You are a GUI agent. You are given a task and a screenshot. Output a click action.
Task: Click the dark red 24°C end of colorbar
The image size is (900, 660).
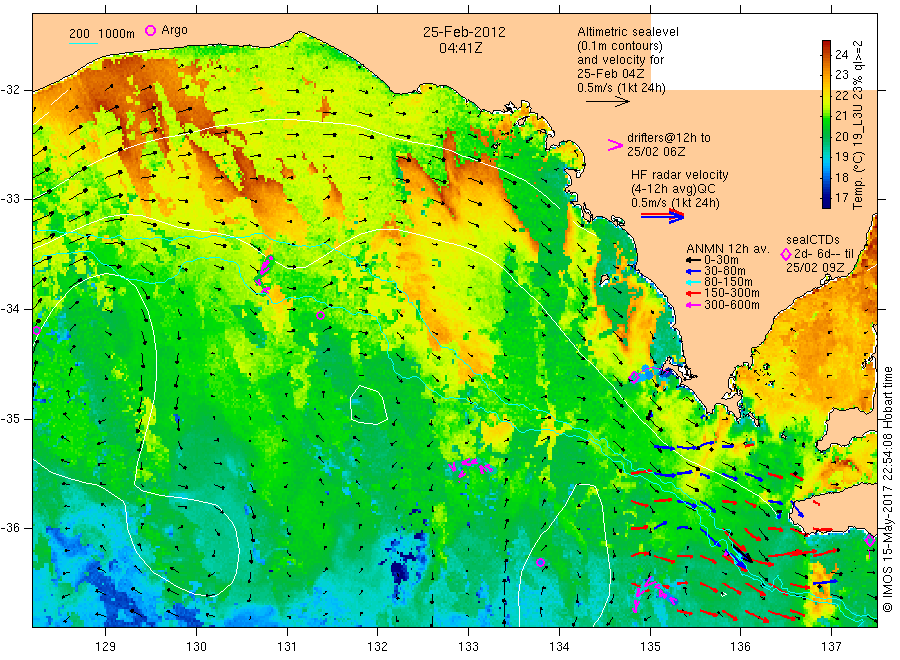click(x=826, y=44)
